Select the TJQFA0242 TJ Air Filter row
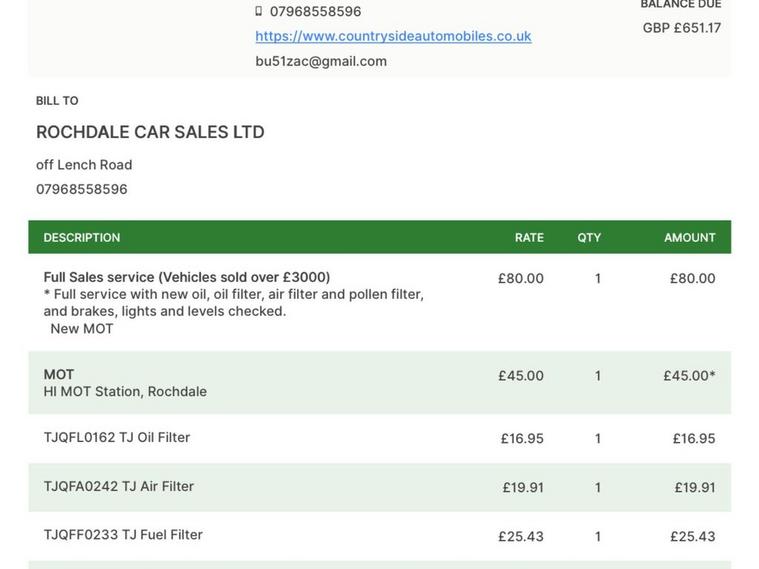The height and width of the screenshot is (569, 759). 380,487
